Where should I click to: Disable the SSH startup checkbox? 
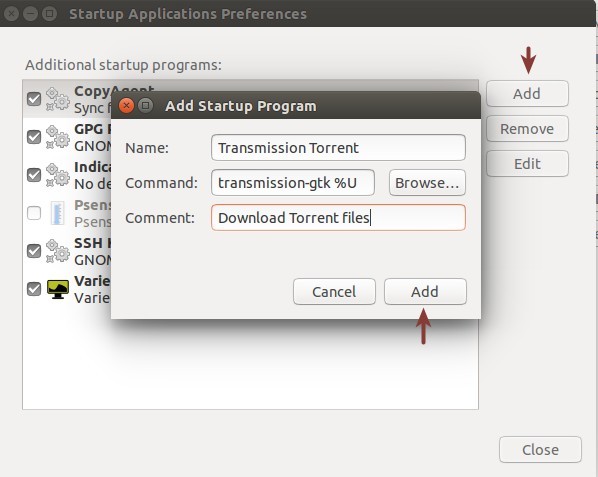coord(34,251)
